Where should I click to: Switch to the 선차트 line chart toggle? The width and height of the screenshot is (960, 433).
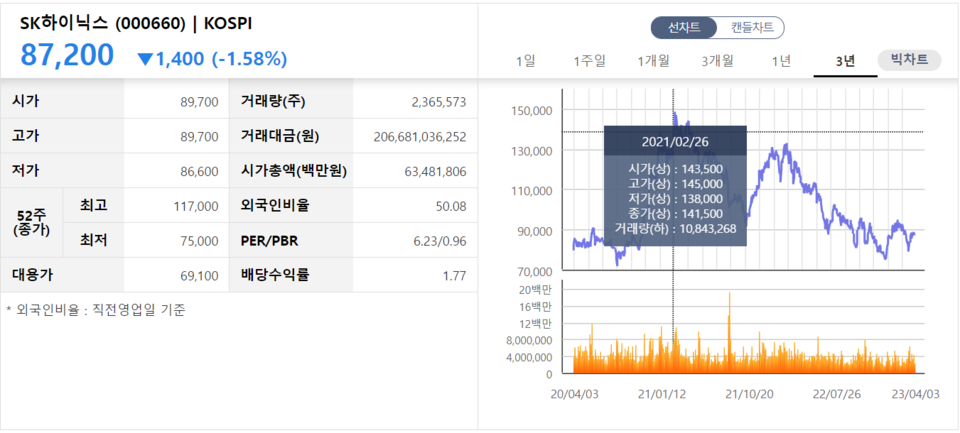click(x=684, y=28)
